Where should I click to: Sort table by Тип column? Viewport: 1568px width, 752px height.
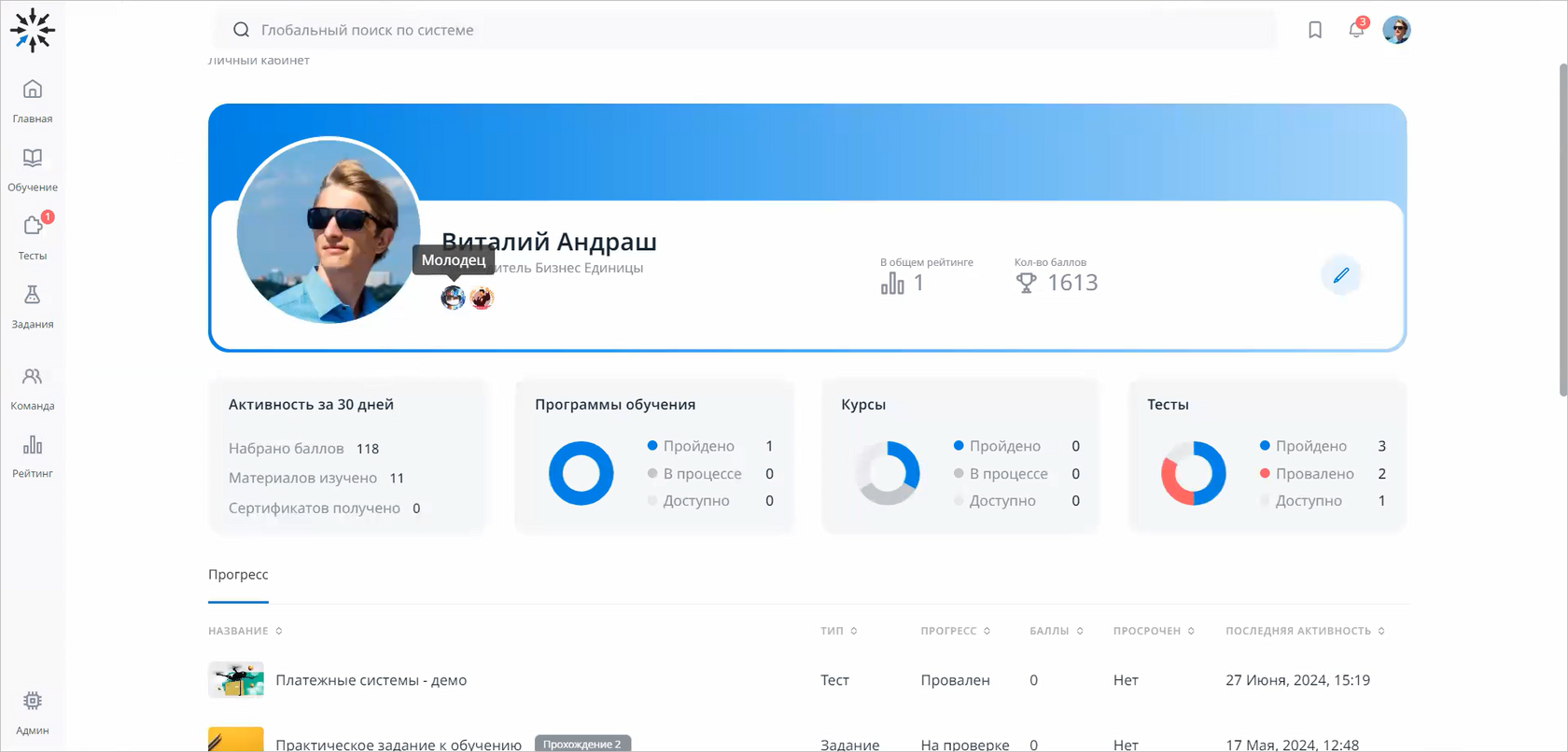[x=839, y=632]
